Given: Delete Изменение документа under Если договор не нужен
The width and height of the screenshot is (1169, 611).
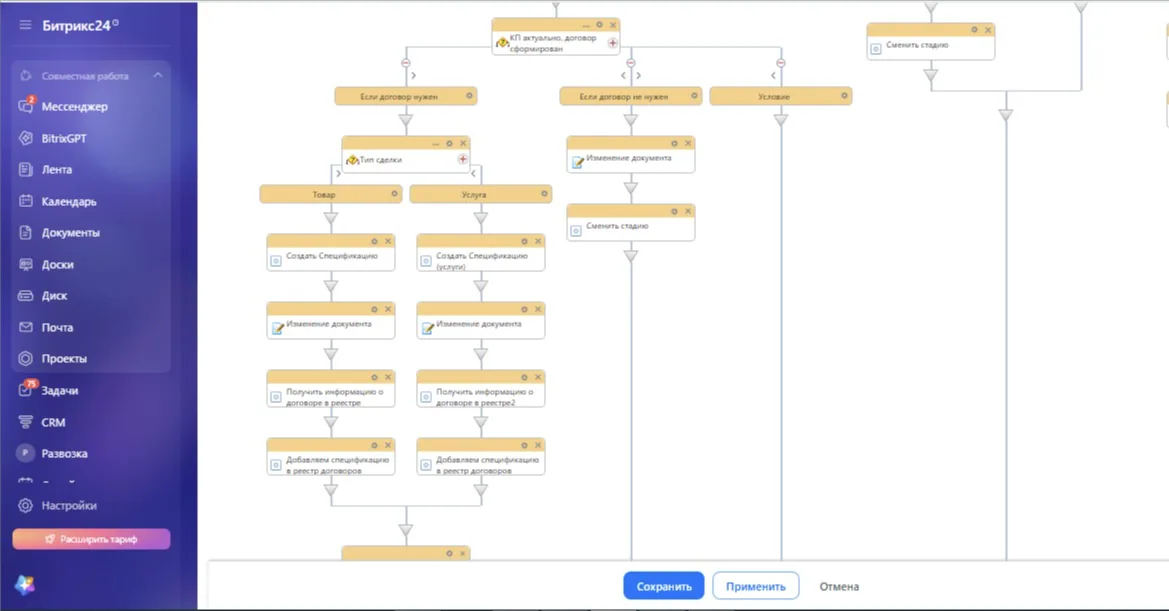Looking at the screenshot, I should coord(688,143).
